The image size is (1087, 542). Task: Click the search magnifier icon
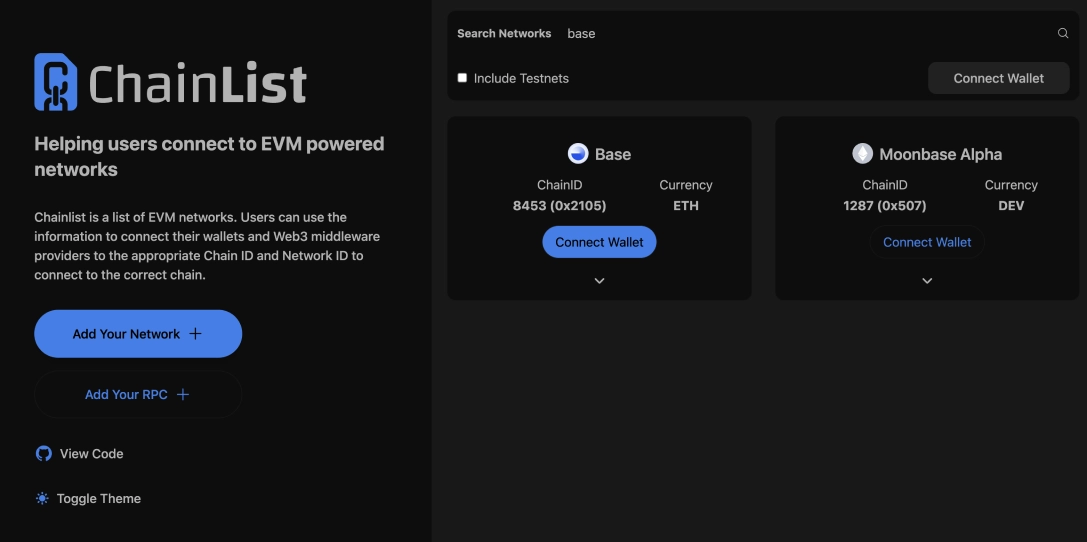[1063, 33]
